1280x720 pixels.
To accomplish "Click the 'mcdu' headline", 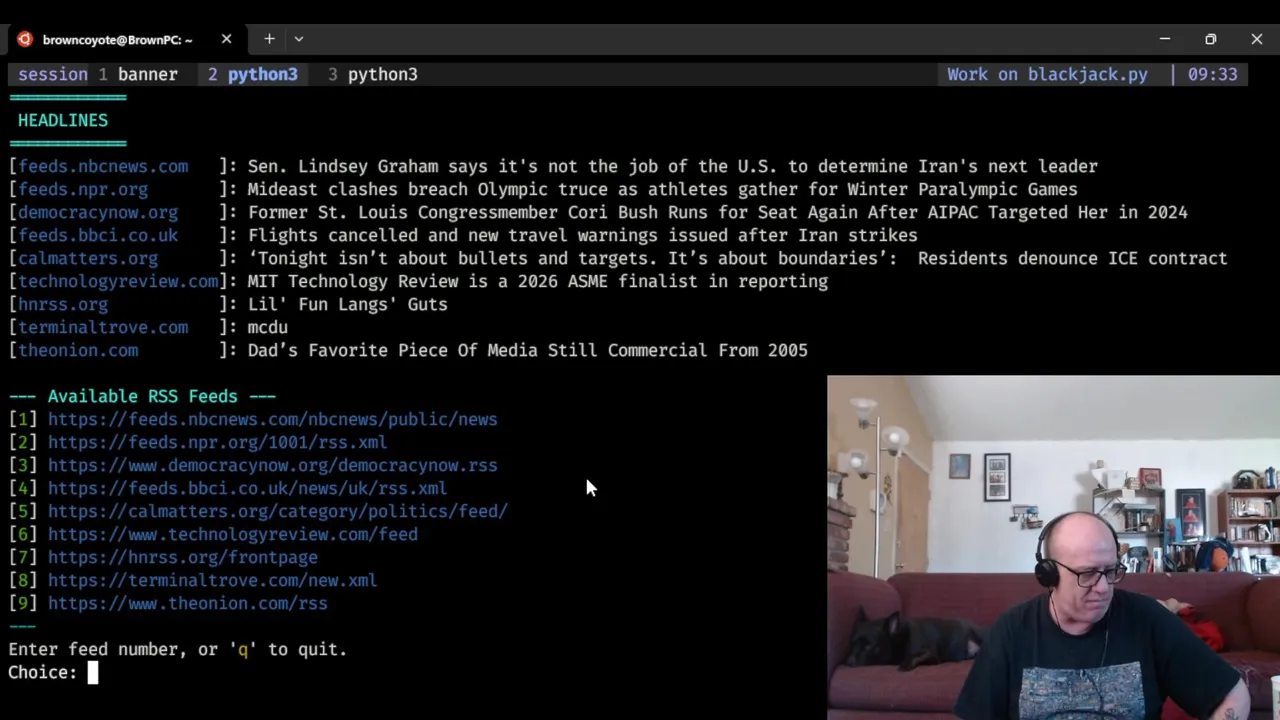I will pos(267,327).
